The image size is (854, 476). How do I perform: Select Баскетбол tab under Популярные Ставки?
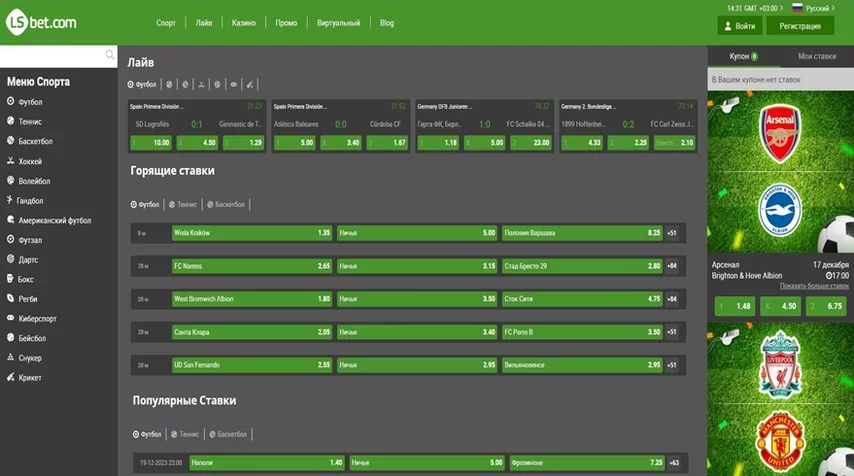tap(228, 435)
